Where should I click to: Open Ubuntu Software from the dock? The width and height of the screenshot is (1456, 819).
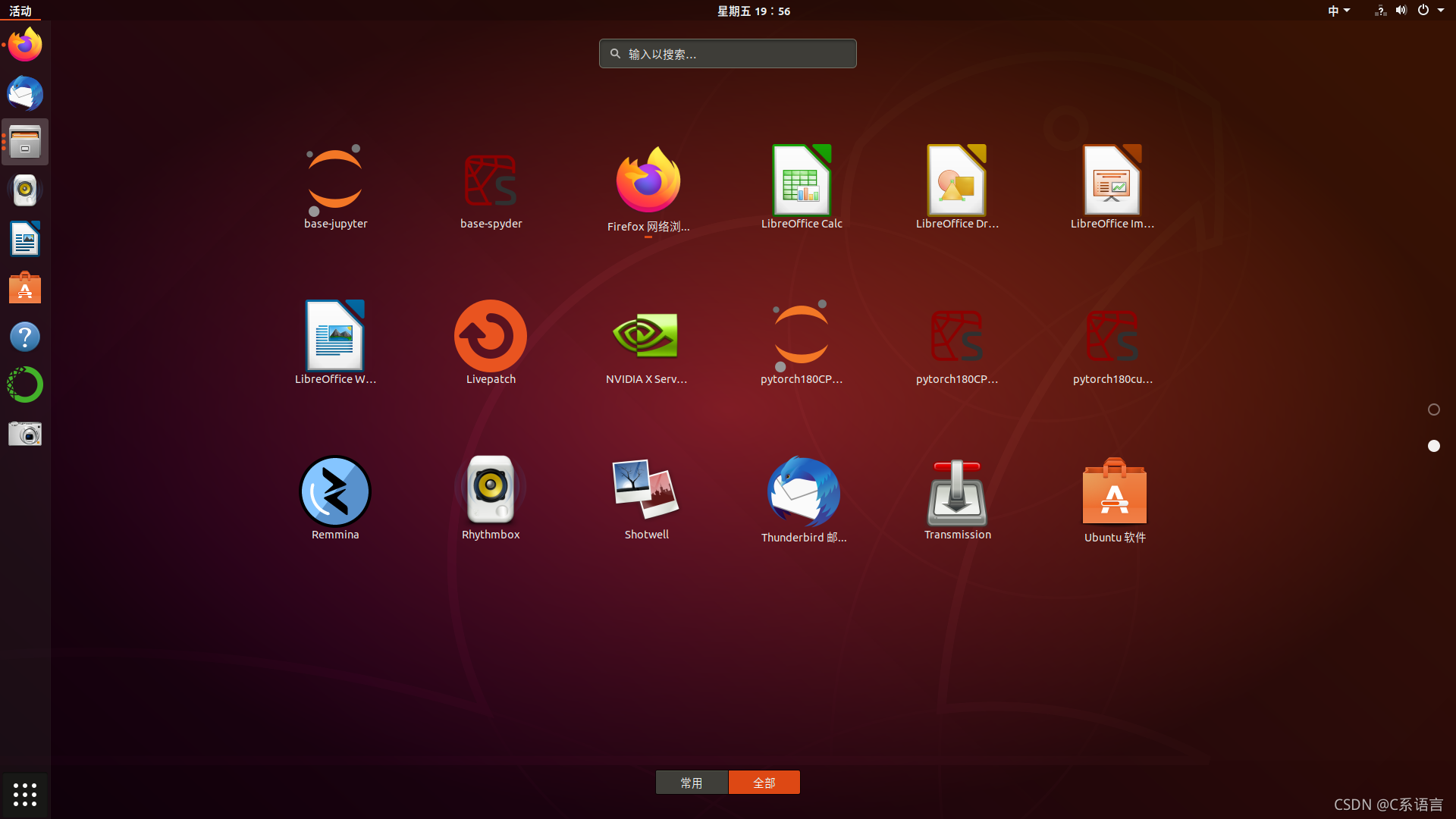(25, 288)
